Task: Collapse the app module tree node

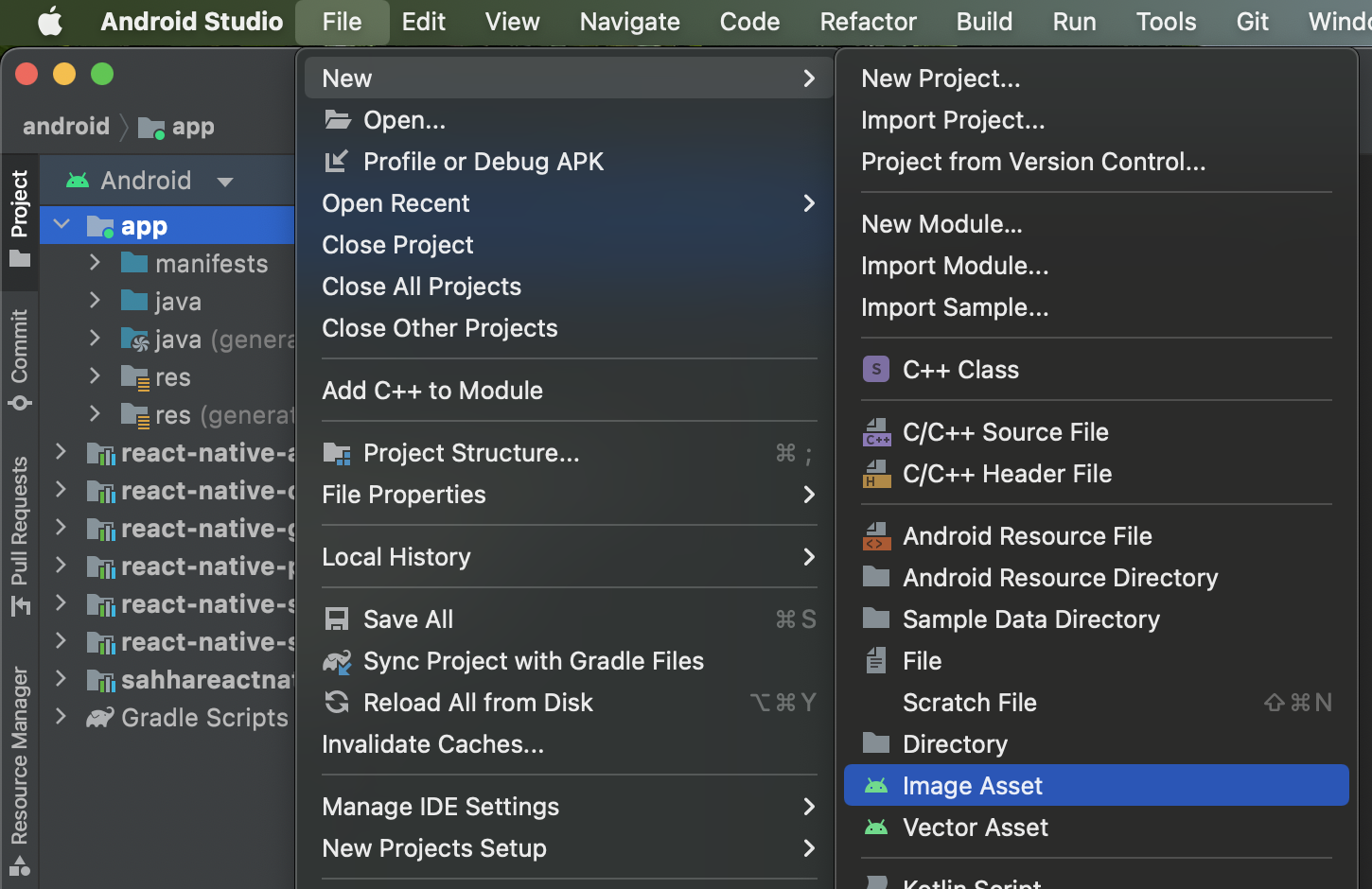Action: [62, 225]
